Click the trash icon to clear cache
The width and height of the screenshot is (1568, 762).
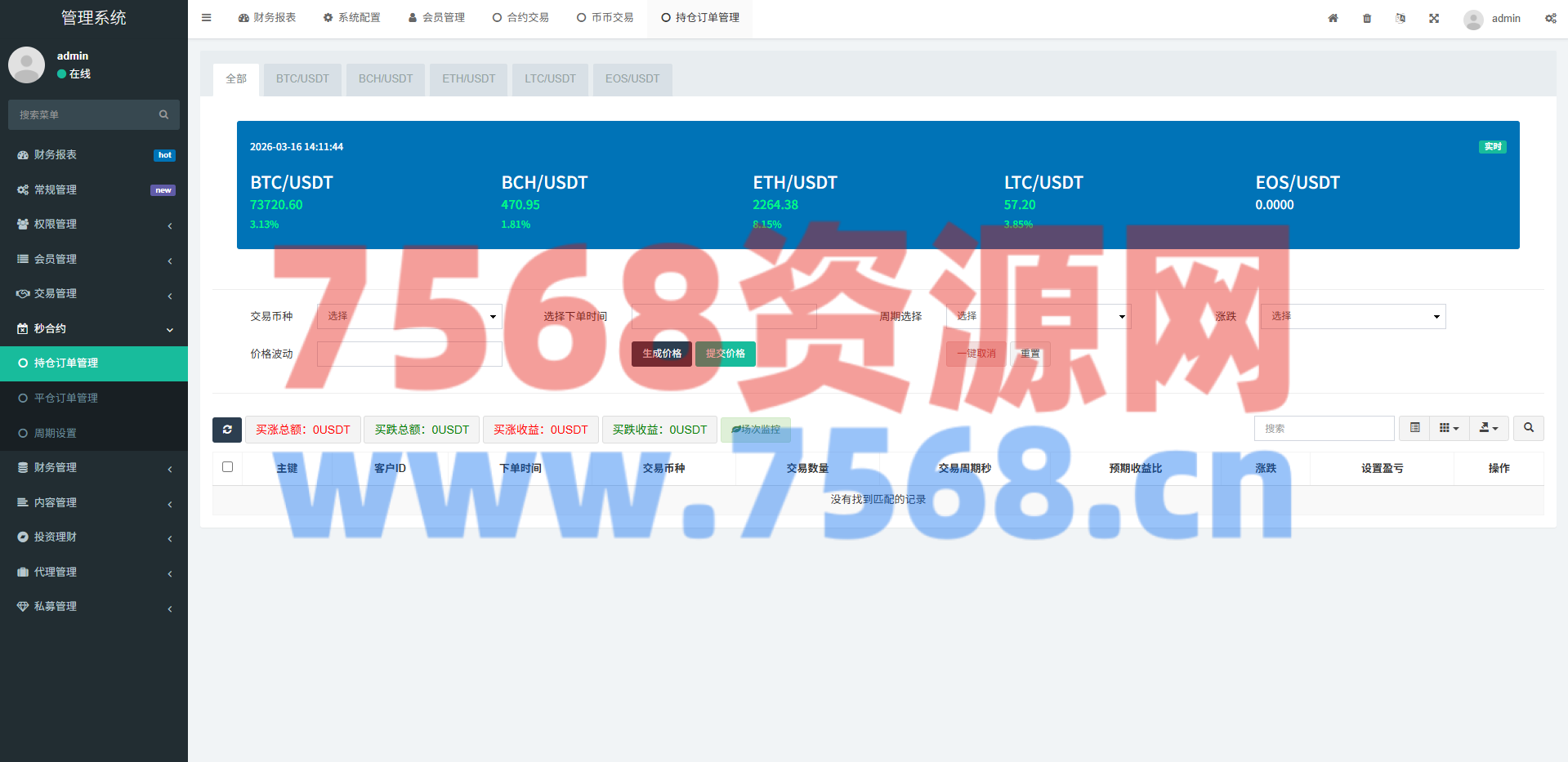coord(1367,18)
